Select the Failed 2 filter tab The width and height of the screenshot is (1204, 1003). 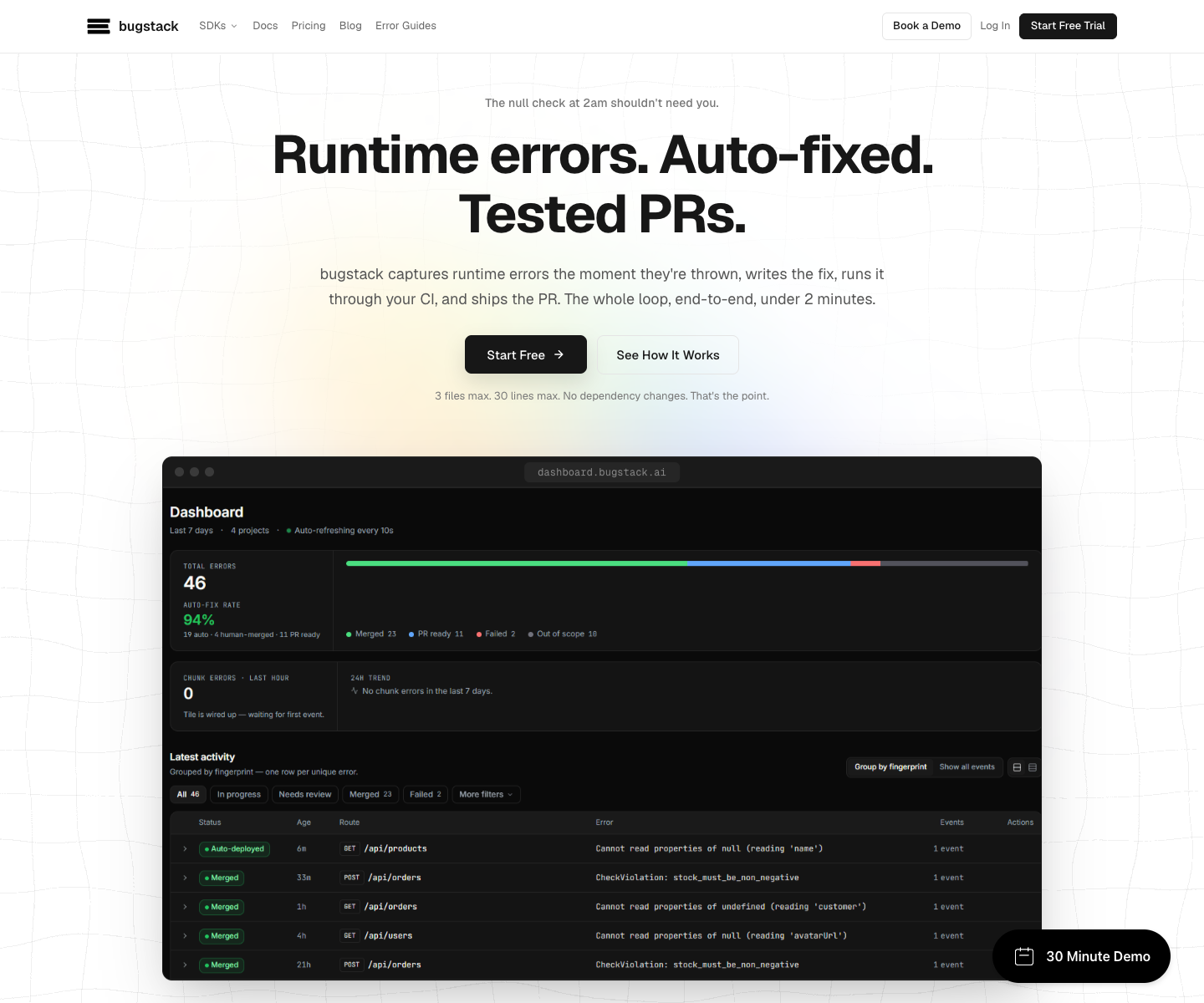426,795
